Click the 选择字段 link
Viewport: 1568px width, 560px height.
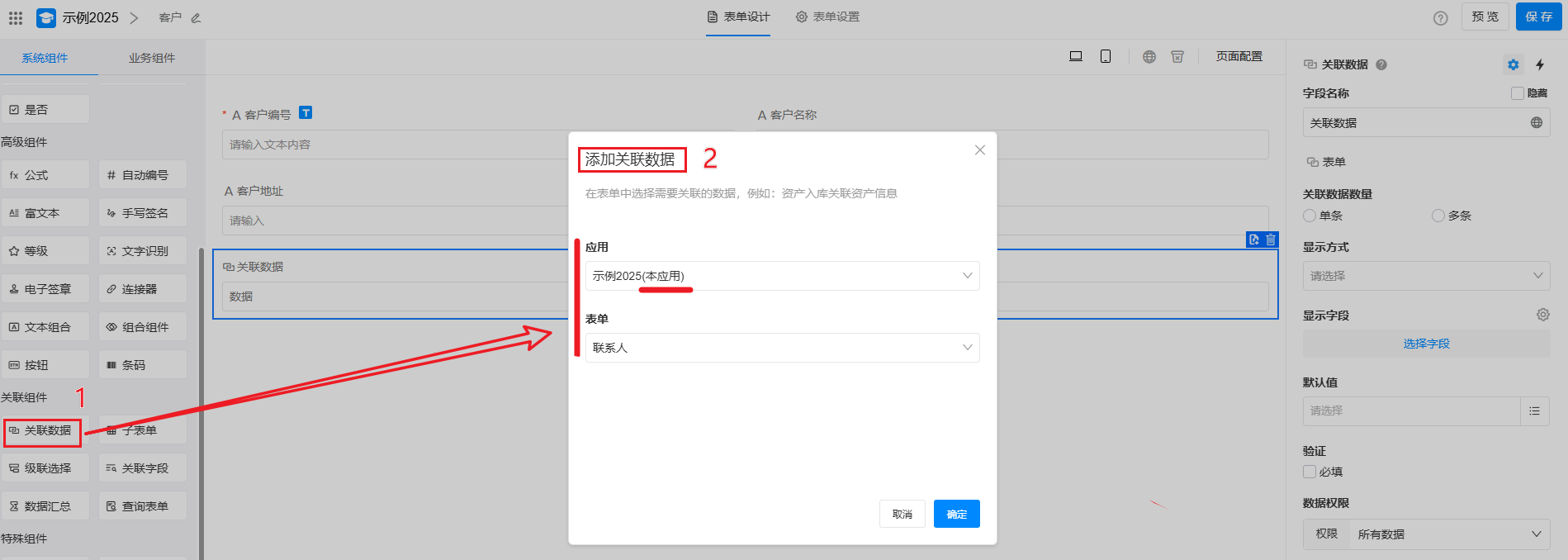click(1426, 344)
